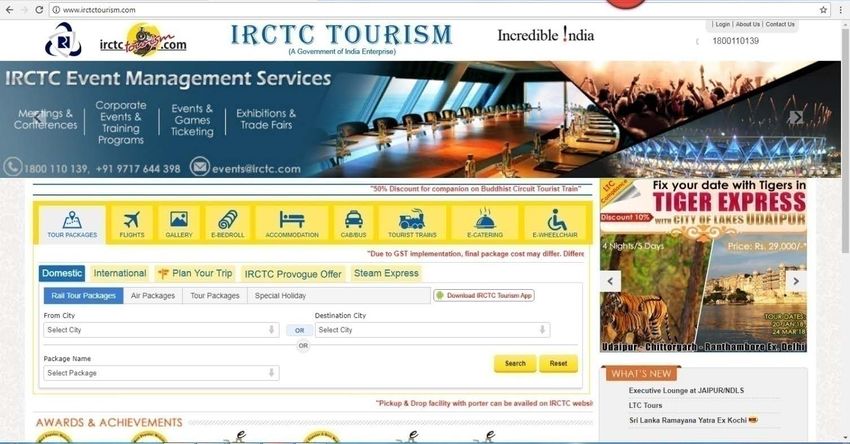
Task: Switch to Air Packages tab
Action: coord(153,295)
